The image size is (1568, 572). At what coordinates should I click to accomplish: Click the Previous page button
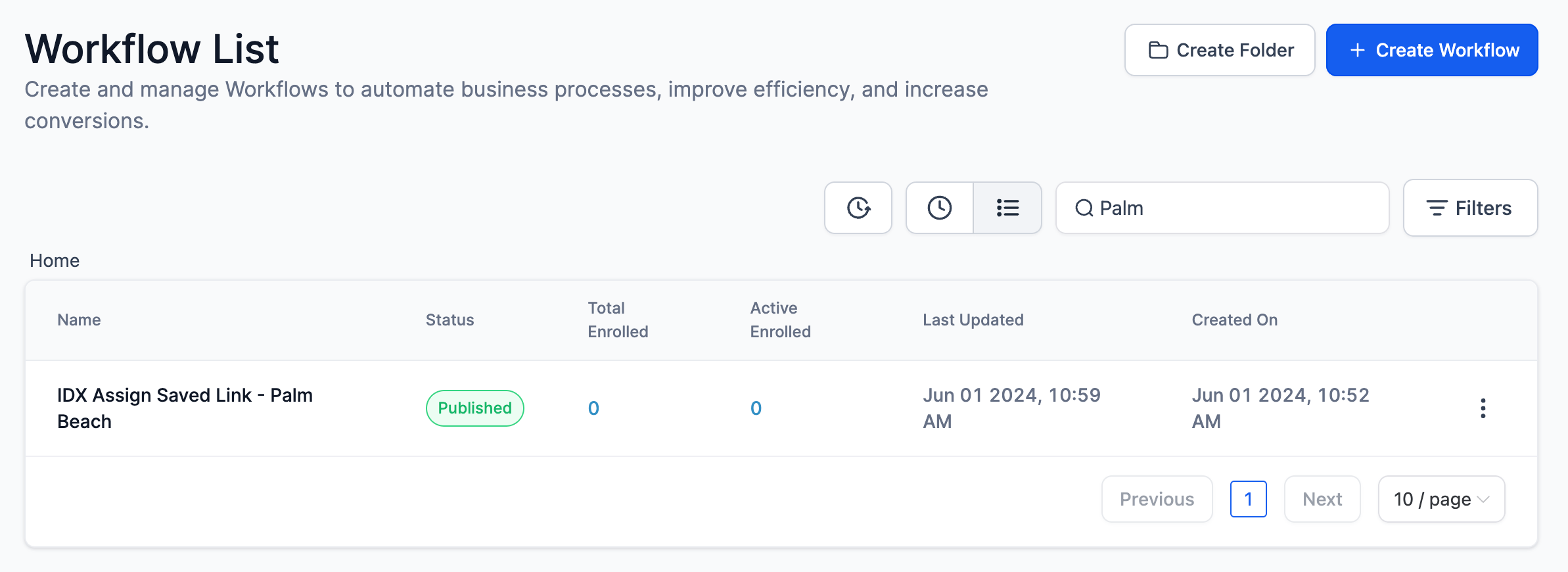pos(1157,499)
